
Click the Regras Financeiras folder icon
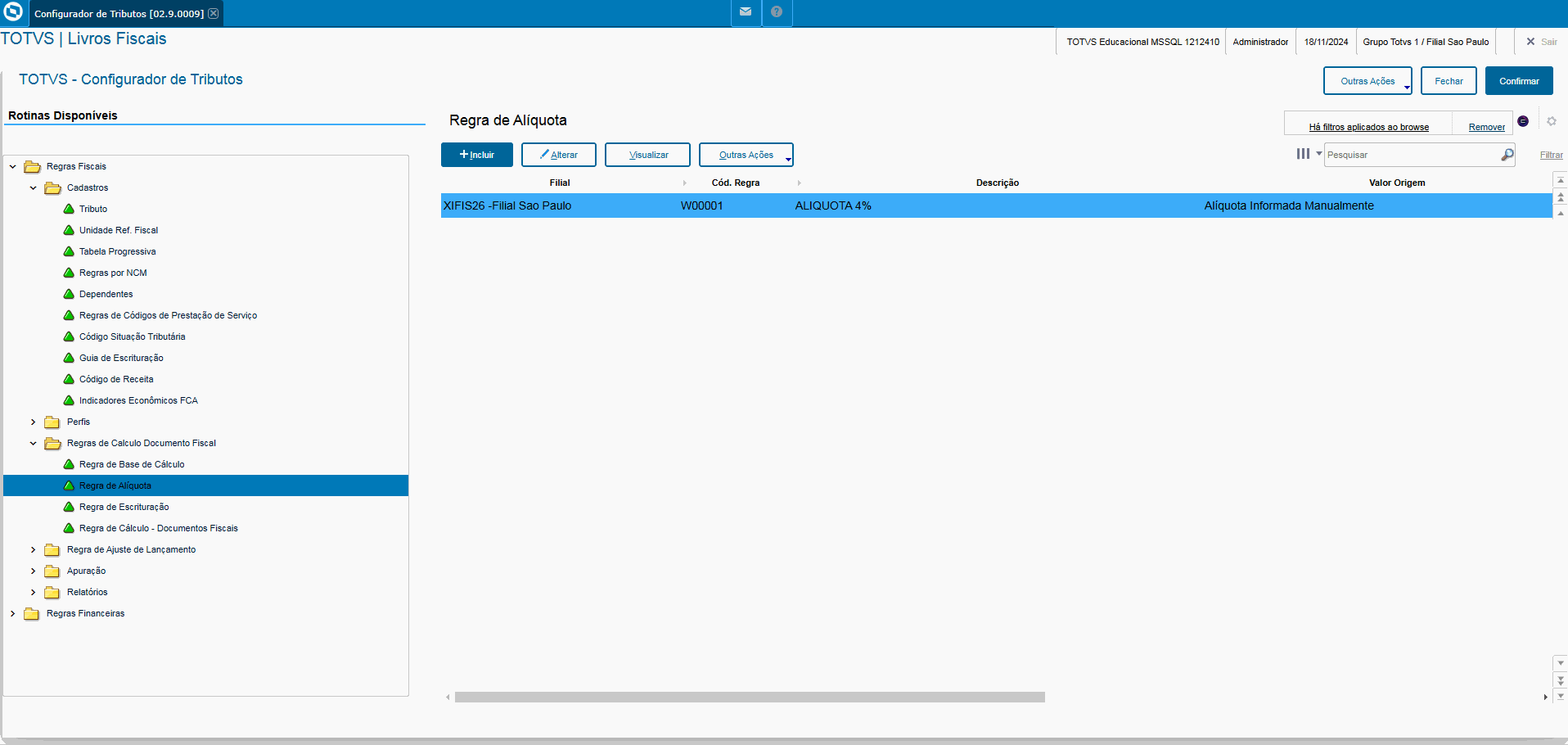[32, 613]
